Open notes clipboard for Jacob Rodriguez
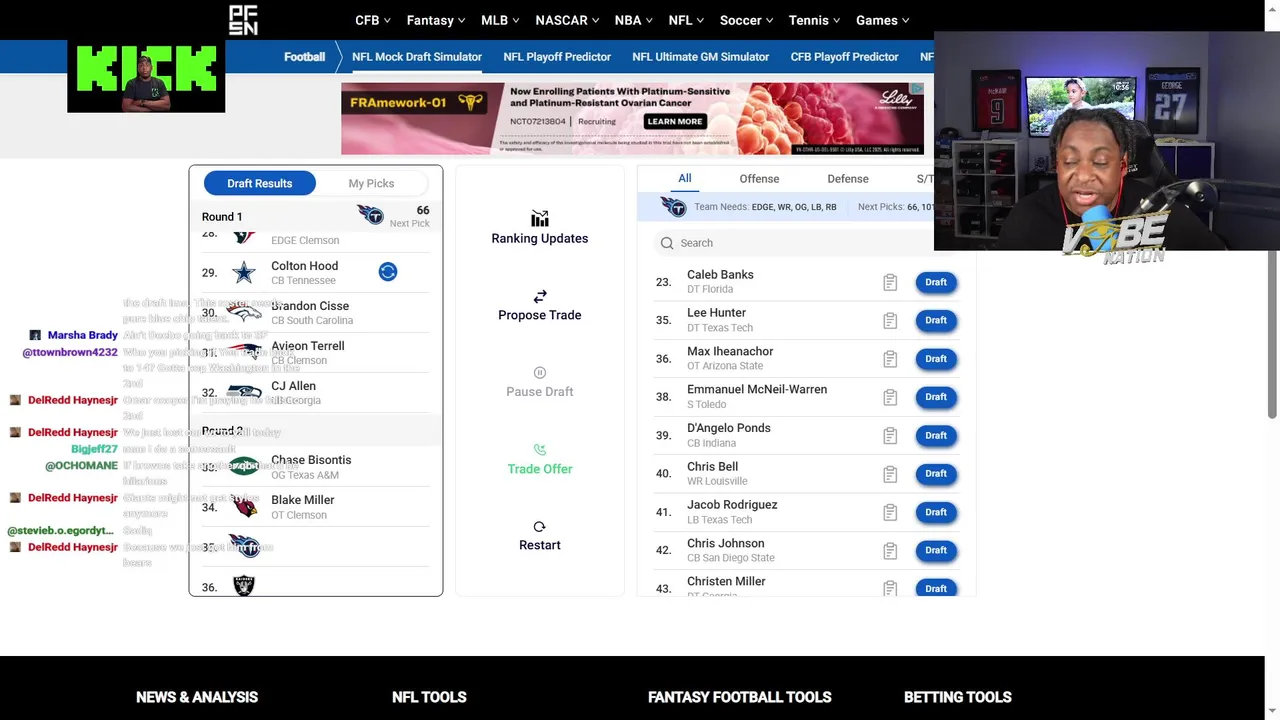Image resolution: width=1280 pixels, height=720 pixels. click(x=890, y=512)
